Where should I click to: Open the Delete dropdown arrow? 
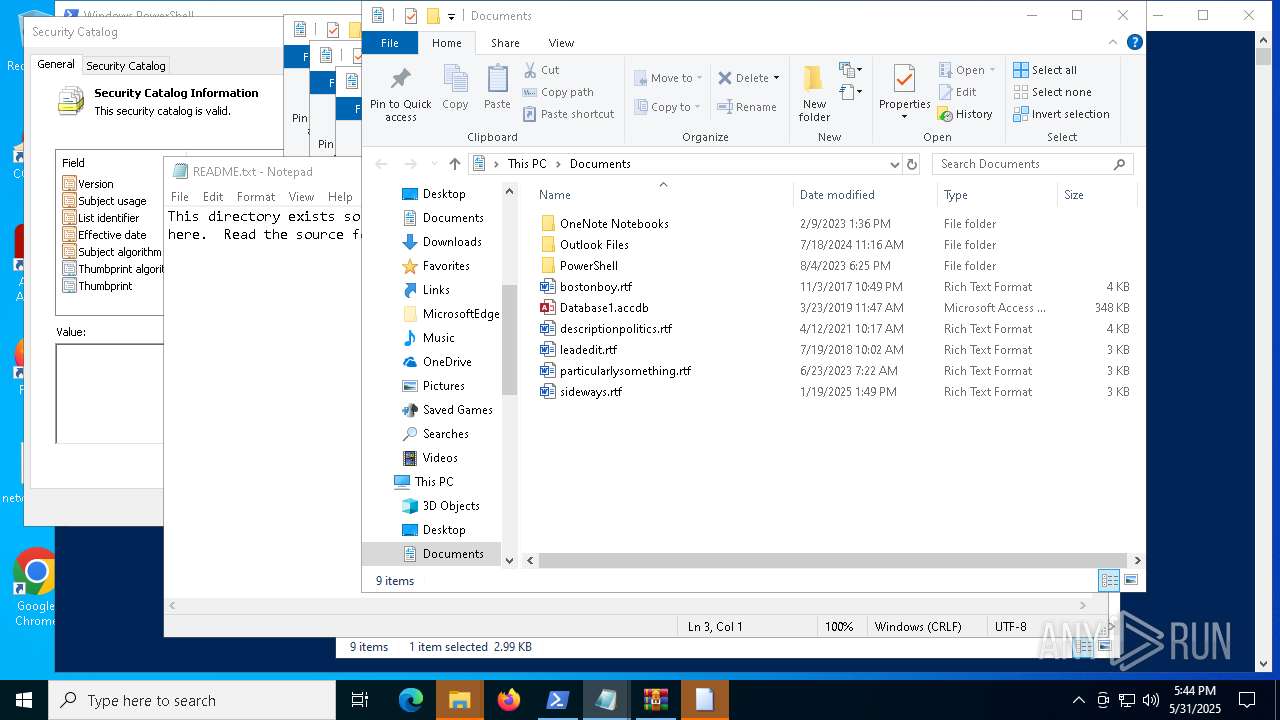pos(776,78)
